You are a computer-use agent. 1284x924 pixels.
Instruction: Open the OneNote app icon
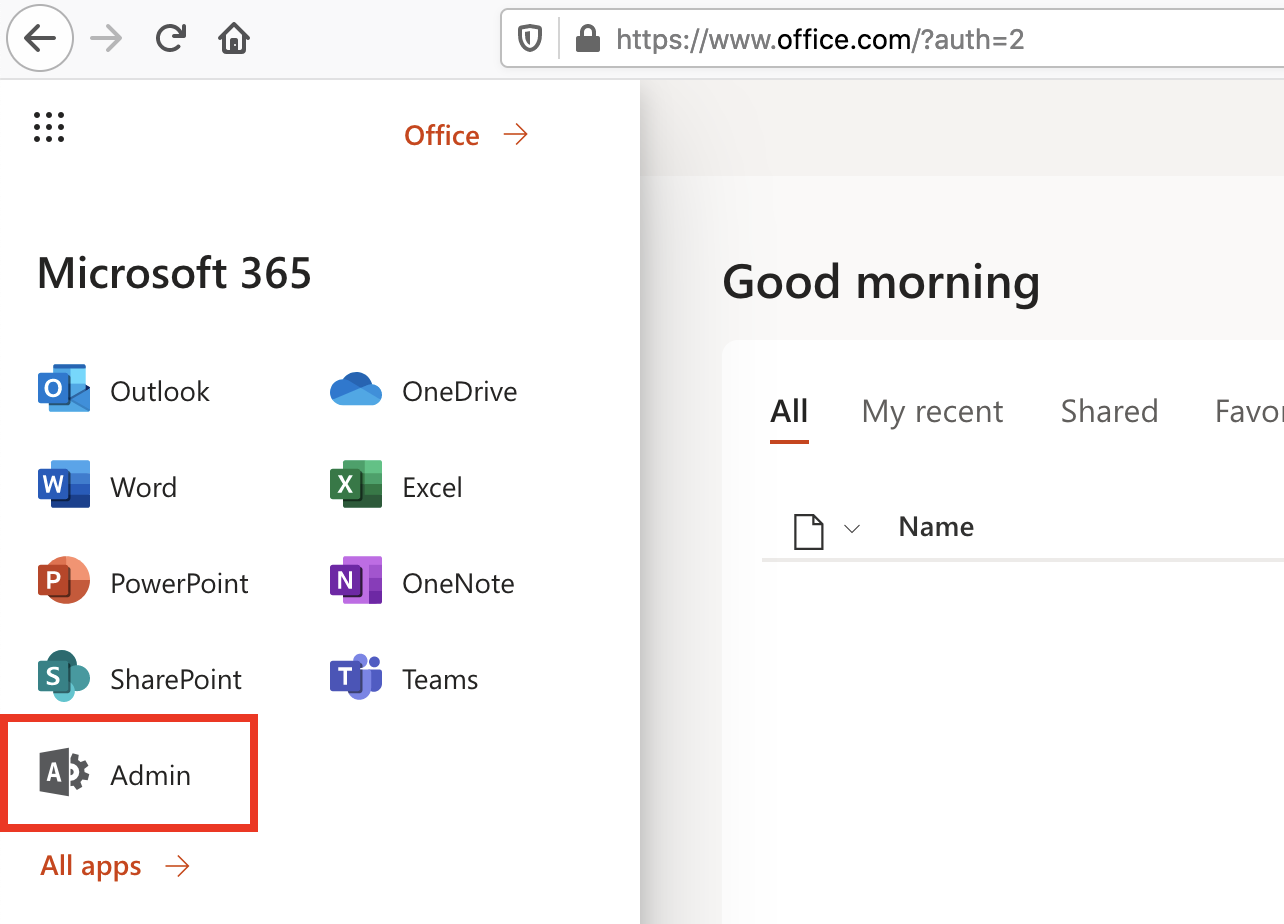coord(356,582)
